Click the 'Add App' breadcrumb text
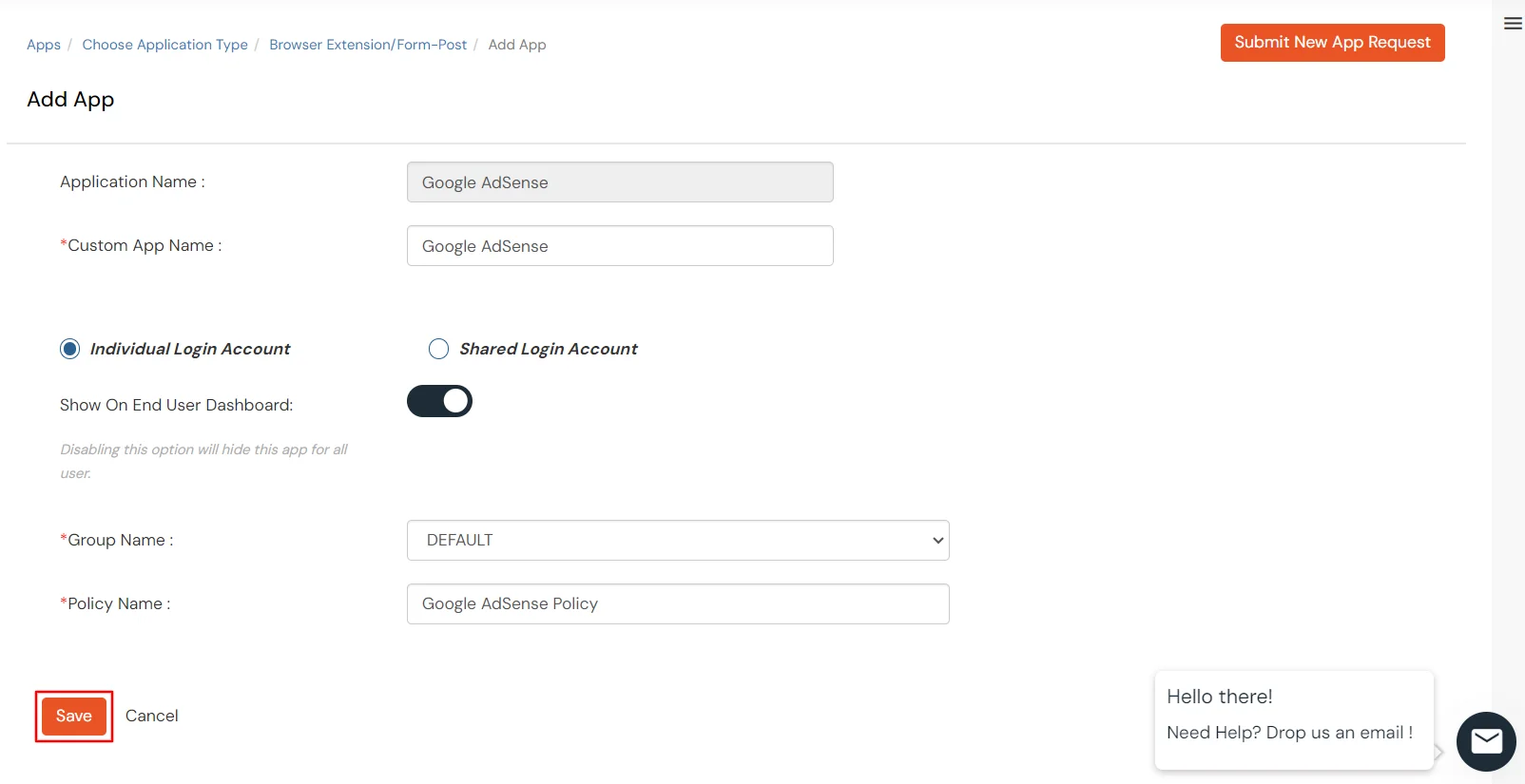The image size is (1525, 784). pos(517,45)
